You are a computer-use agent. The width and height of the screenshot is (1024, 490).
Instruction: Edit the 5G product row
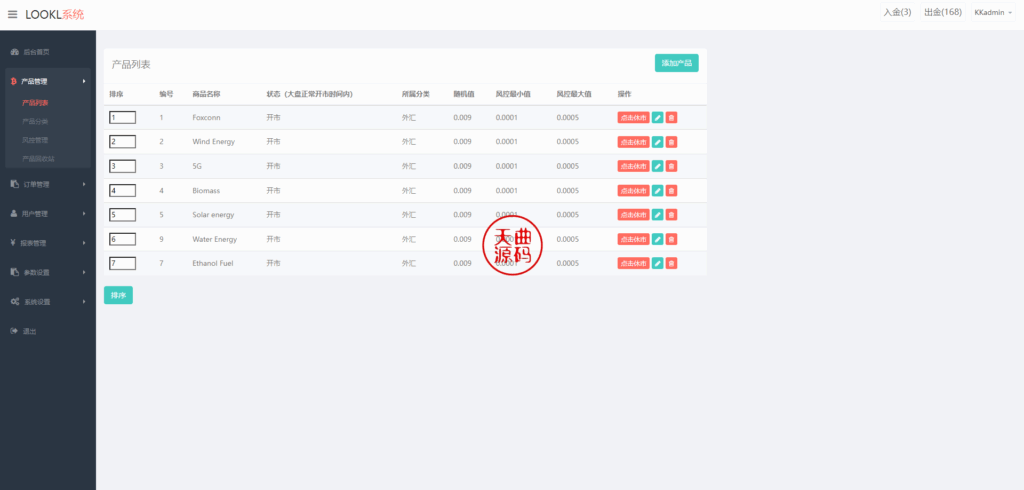pos(658,166)
